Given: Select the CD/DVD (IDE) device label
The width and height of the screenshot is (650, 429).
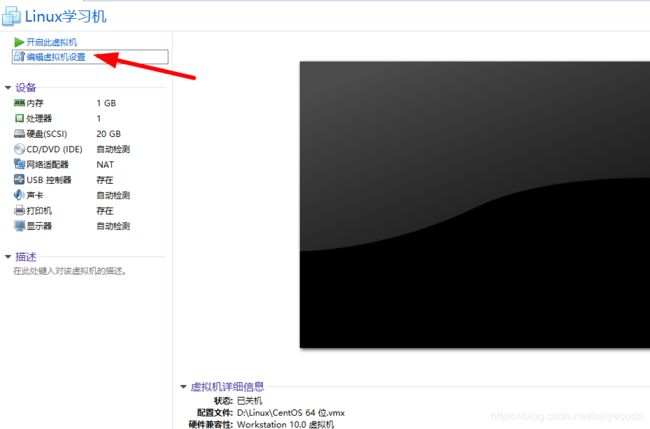Looking at the screenshot, I should tap(54, 149).
